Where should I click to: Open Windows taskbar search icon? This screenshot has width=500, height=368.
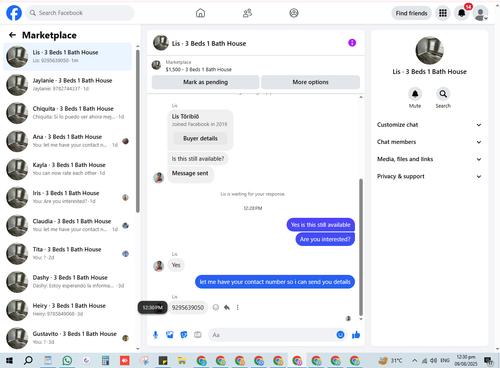pyautogui.click(x=28, y=360)
